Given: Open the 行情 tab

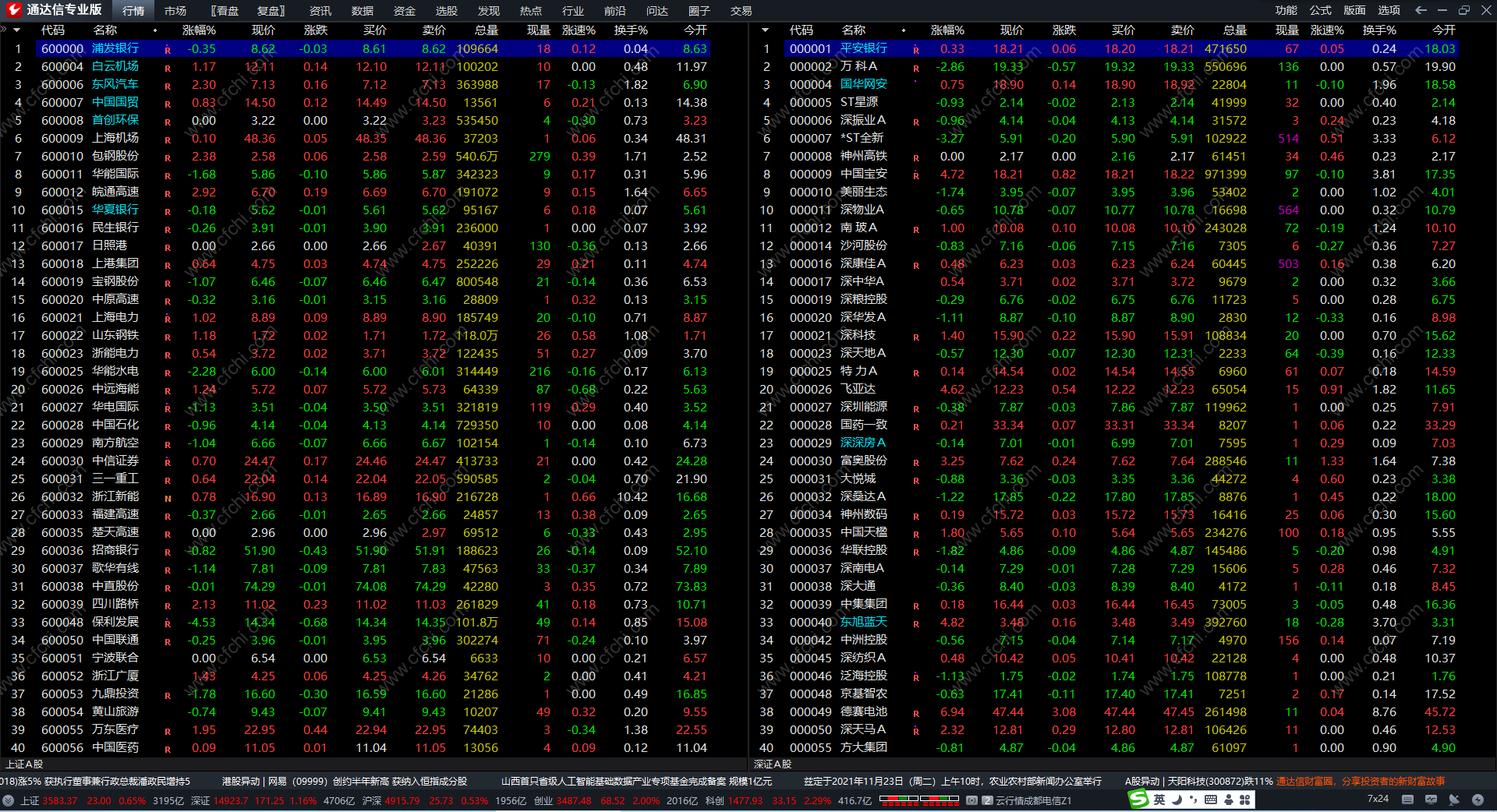Looking at the screenshot, I should point(133,11).
